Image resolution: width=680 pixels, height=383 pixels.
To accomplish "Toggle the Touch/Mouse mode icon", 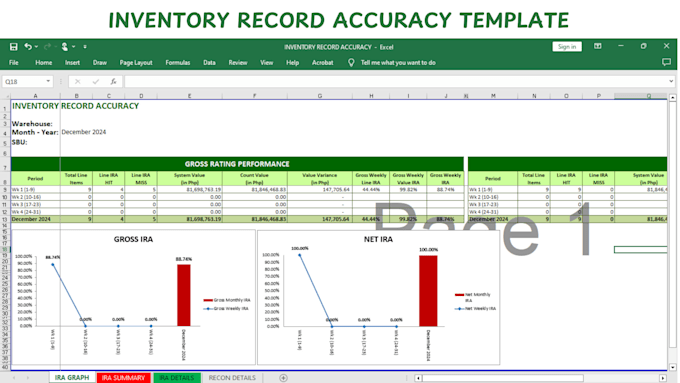I will click(65, 46).
